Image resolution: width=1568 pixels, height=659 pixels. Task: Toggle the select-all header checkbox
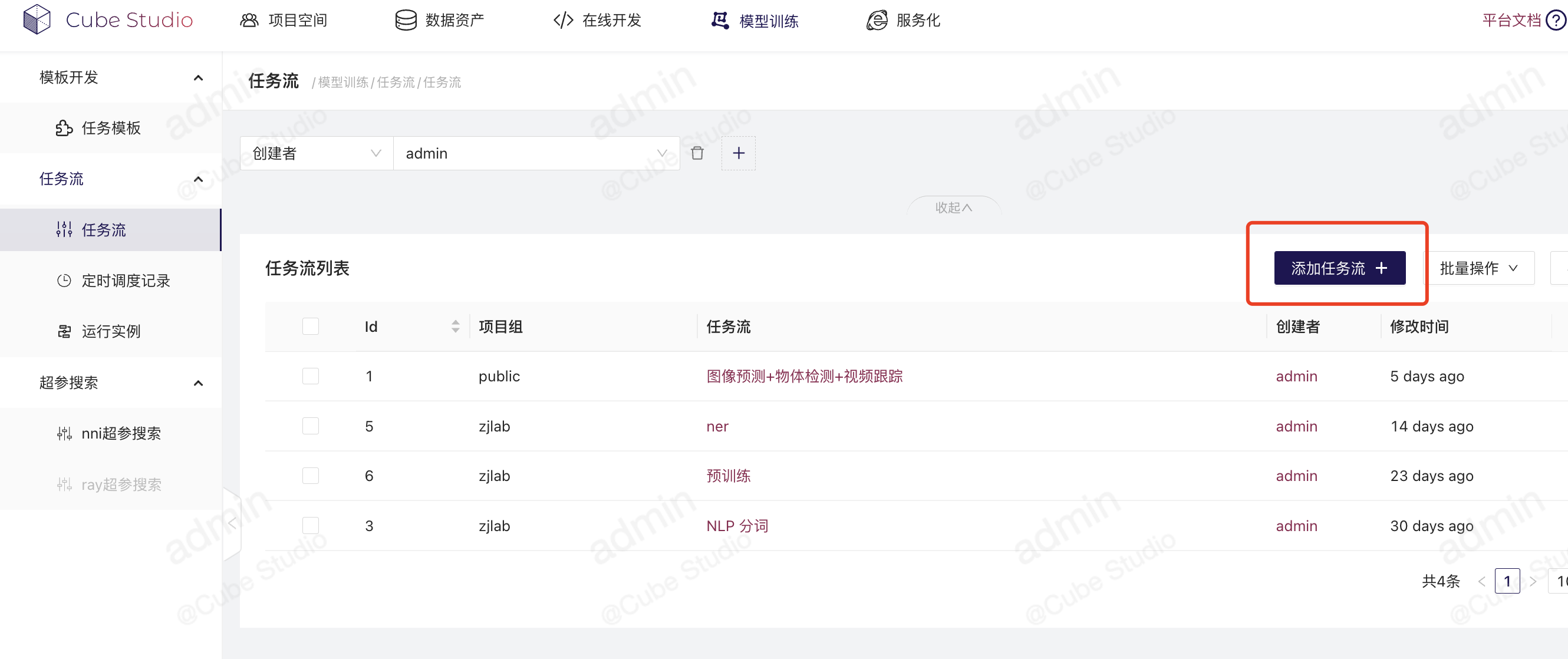point(311,327)
